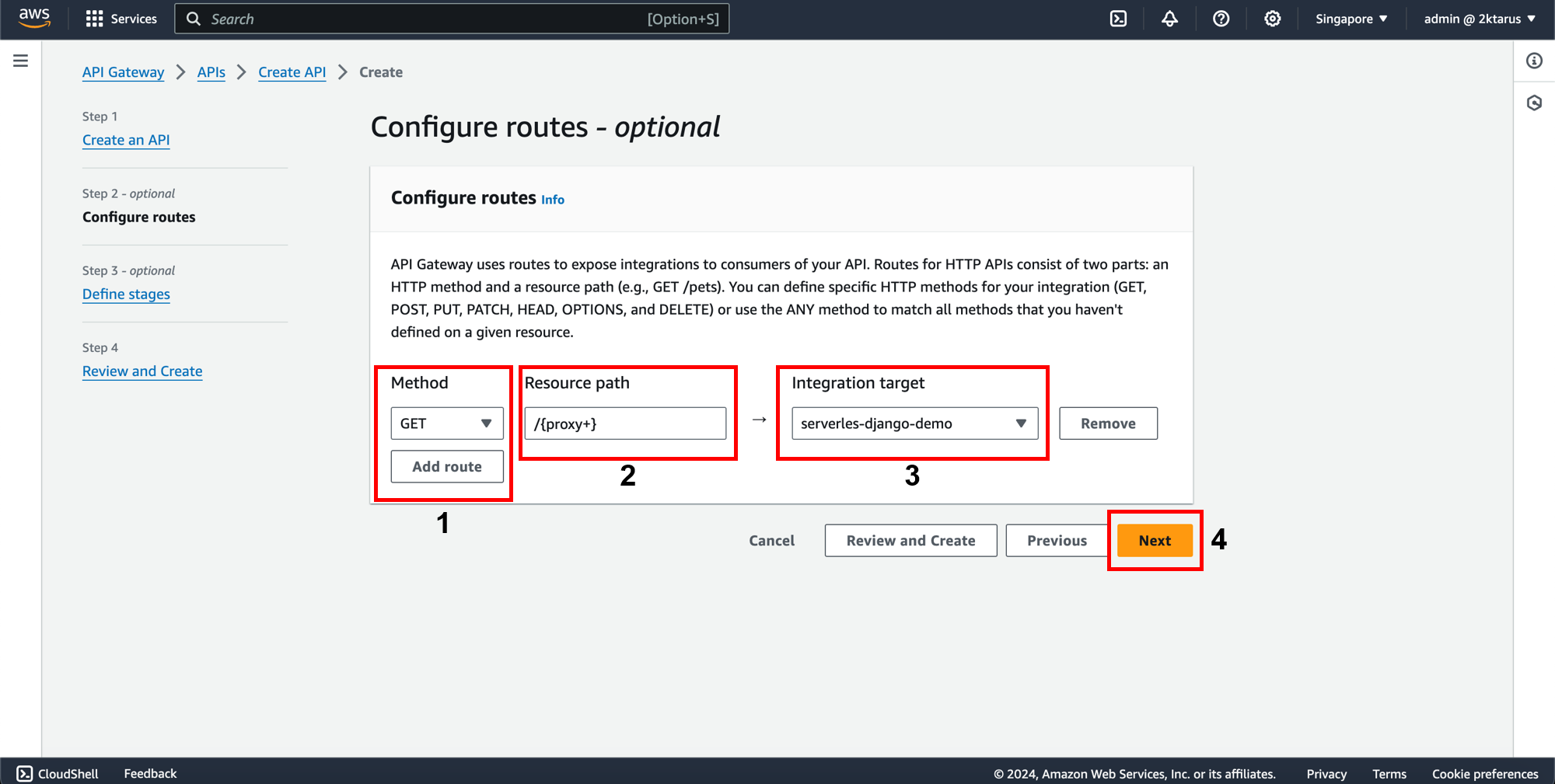
Task: Open the Services grid menu
Action: pyautogui.click(x=94, y=19)
